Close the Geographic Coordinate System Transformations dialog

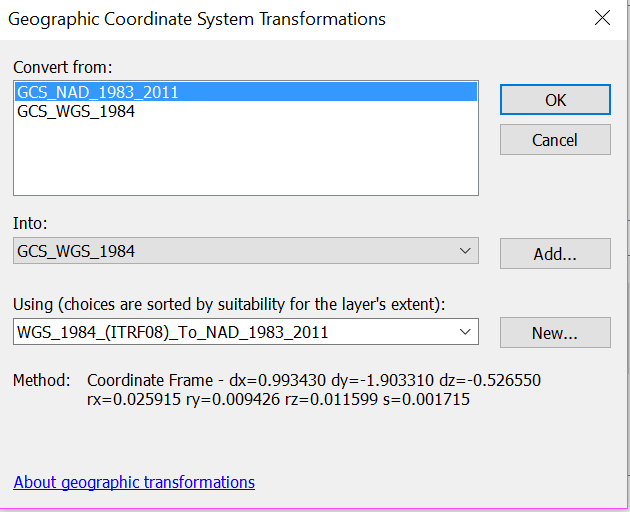click(x=602, y=18)
